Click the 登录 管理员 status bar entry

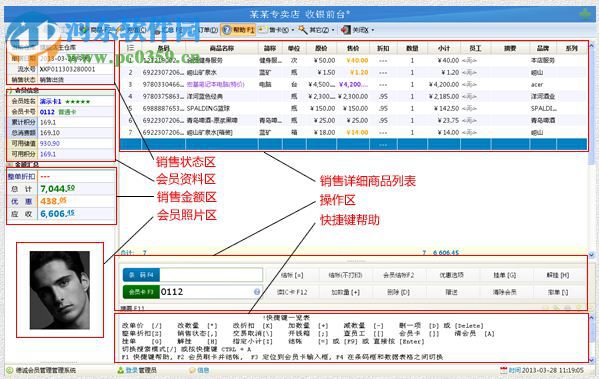point(136,370)
